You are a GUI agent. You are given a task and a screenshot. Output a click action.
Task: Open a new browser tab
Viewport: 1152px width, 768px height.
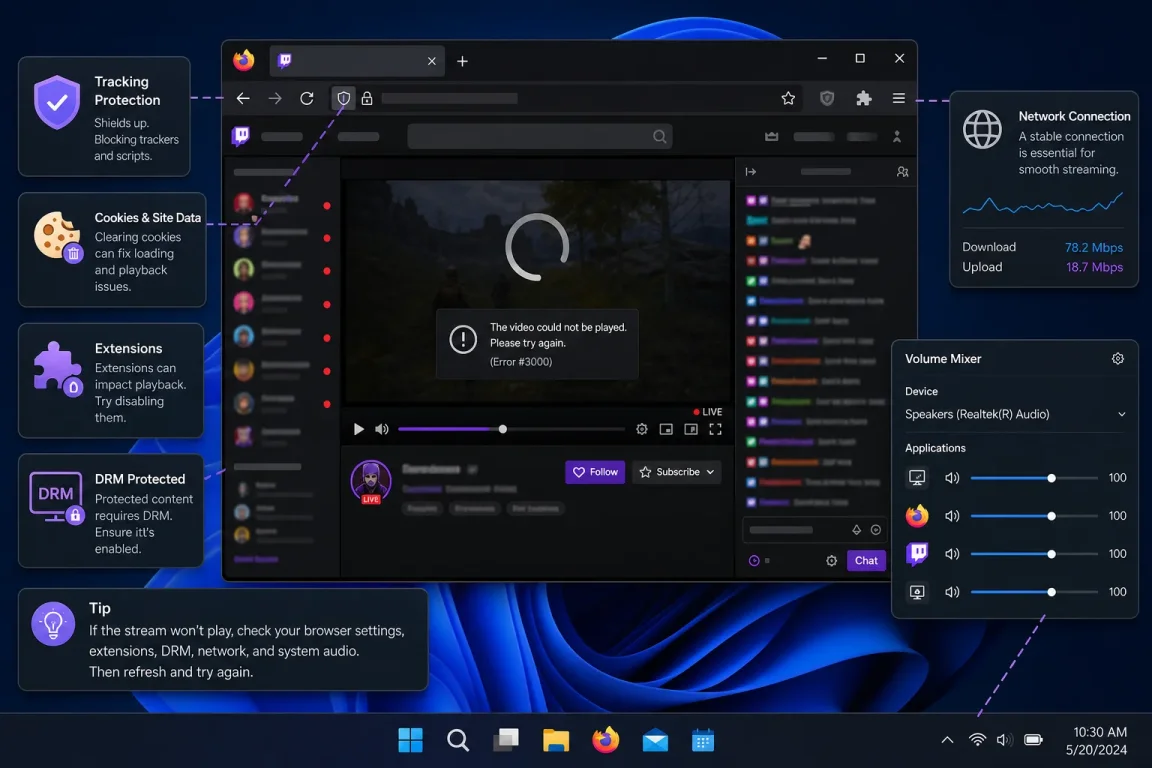[x=462, y=61]
